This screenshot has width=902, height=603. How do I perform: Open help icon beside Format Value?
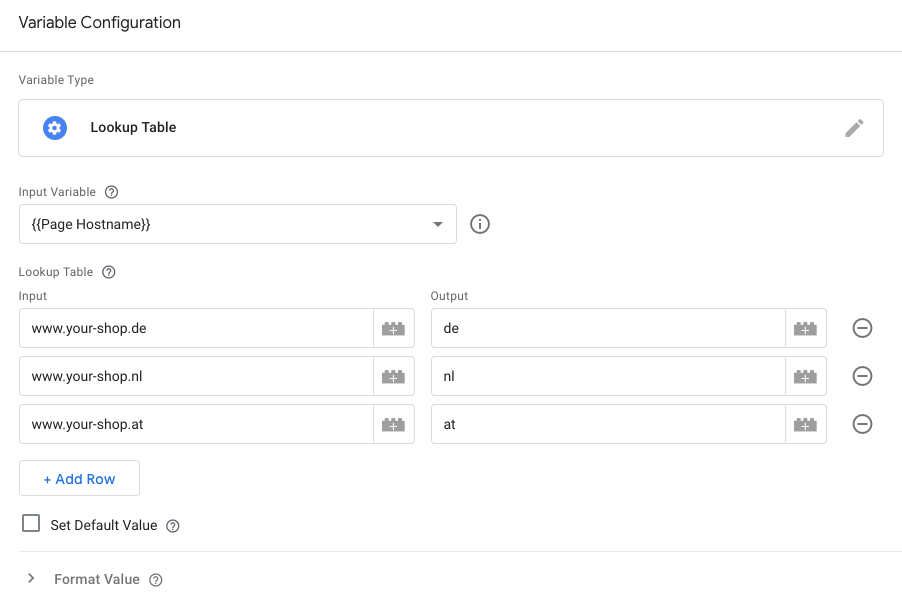[x=155, y=580]
